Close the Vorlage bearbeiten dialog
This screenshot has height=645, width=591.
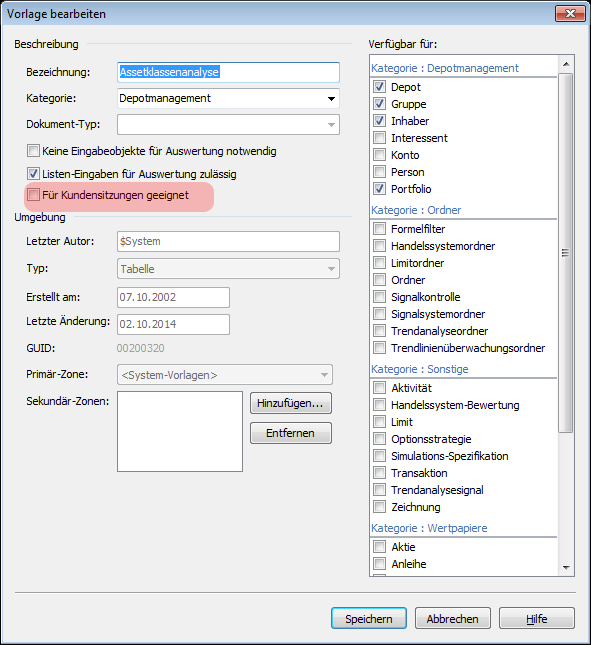570,14
